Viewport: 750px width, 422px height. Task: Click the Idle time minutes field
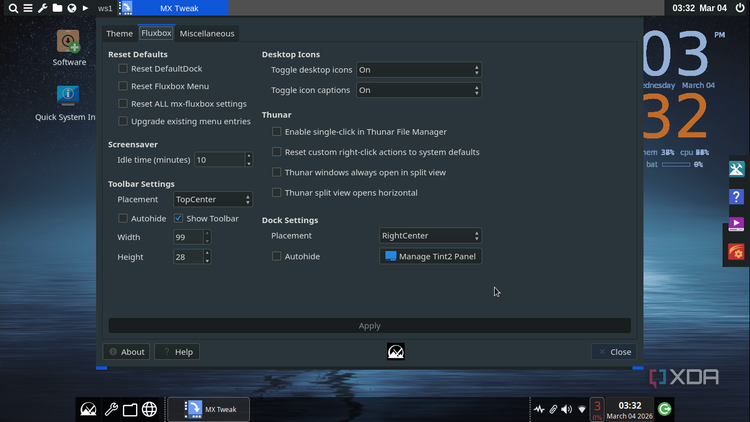coord(220,160)
